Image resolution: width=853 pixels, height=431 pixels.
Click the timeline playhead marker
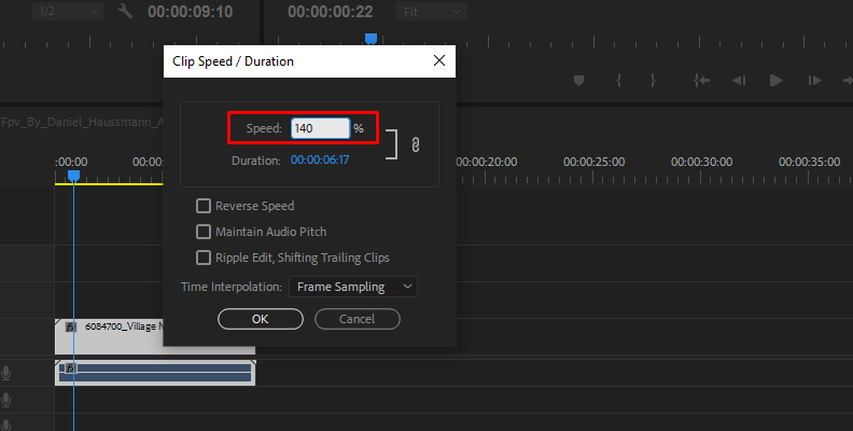tap(73, 176)
